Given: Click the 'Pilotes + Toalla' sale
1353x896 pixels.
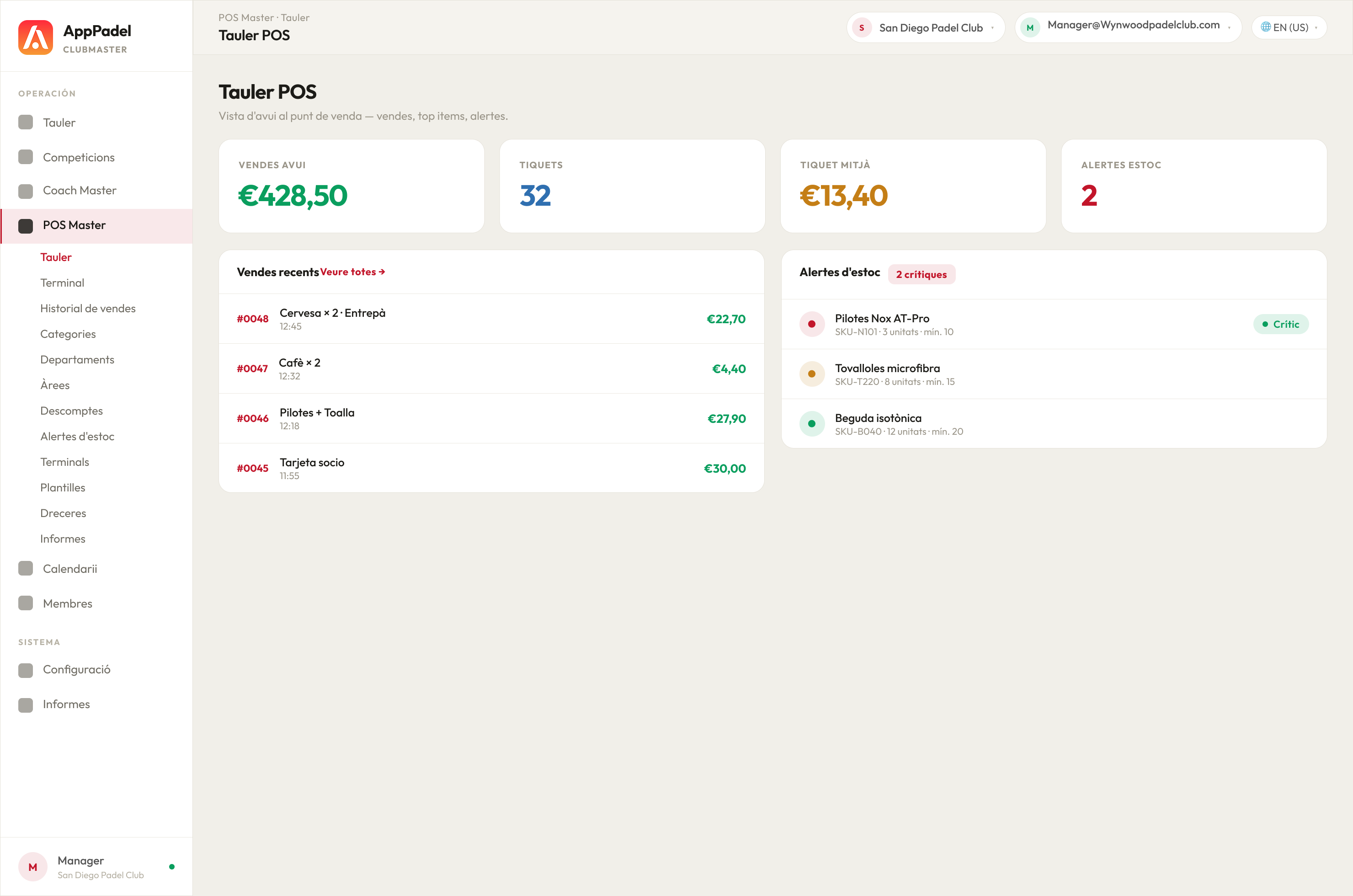Looking at the screenshot, I should (317, 412).
